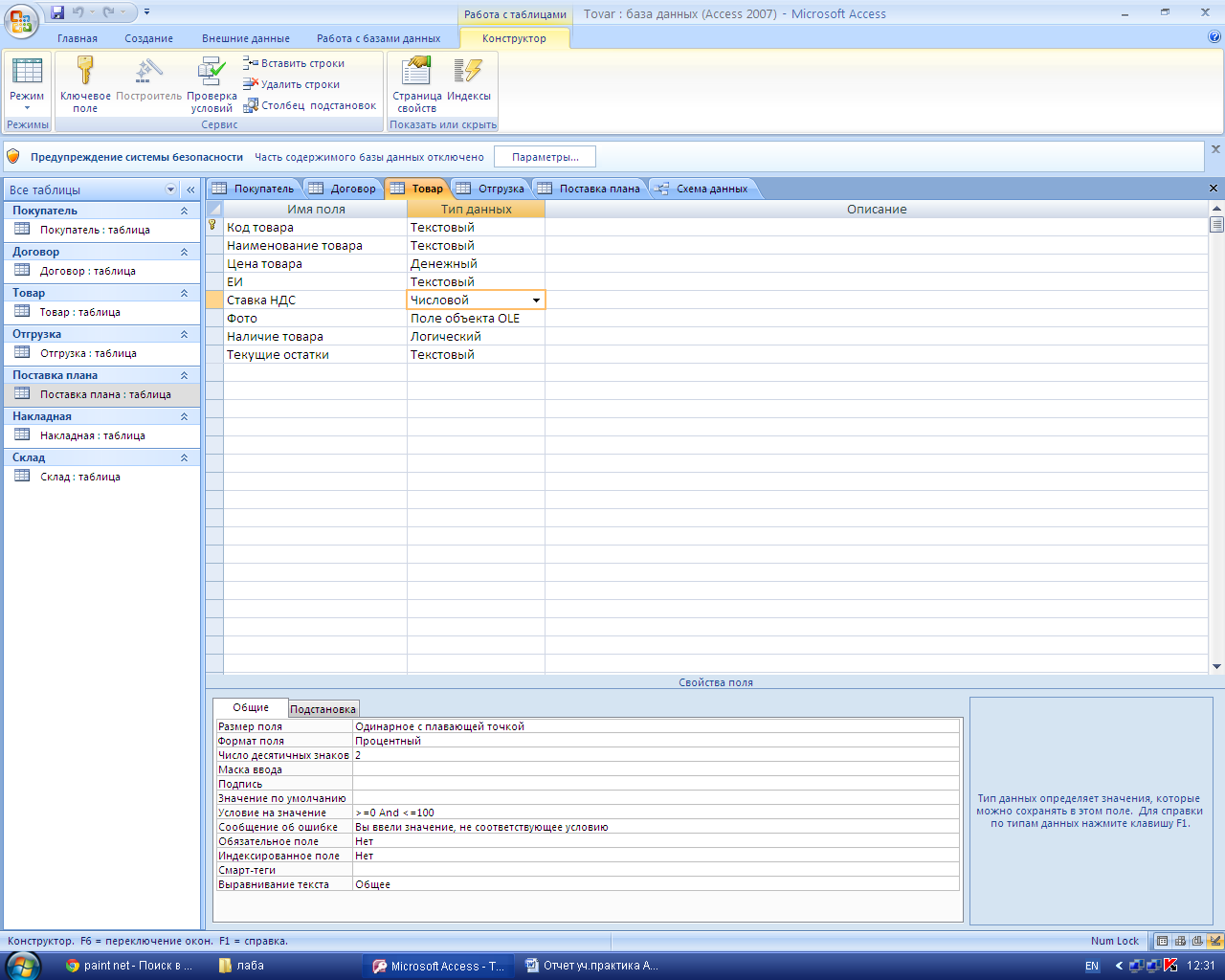Switch to Design view icon in status bar
The height and width of the screenshot is (980, 1225).
coord(1215,941)
